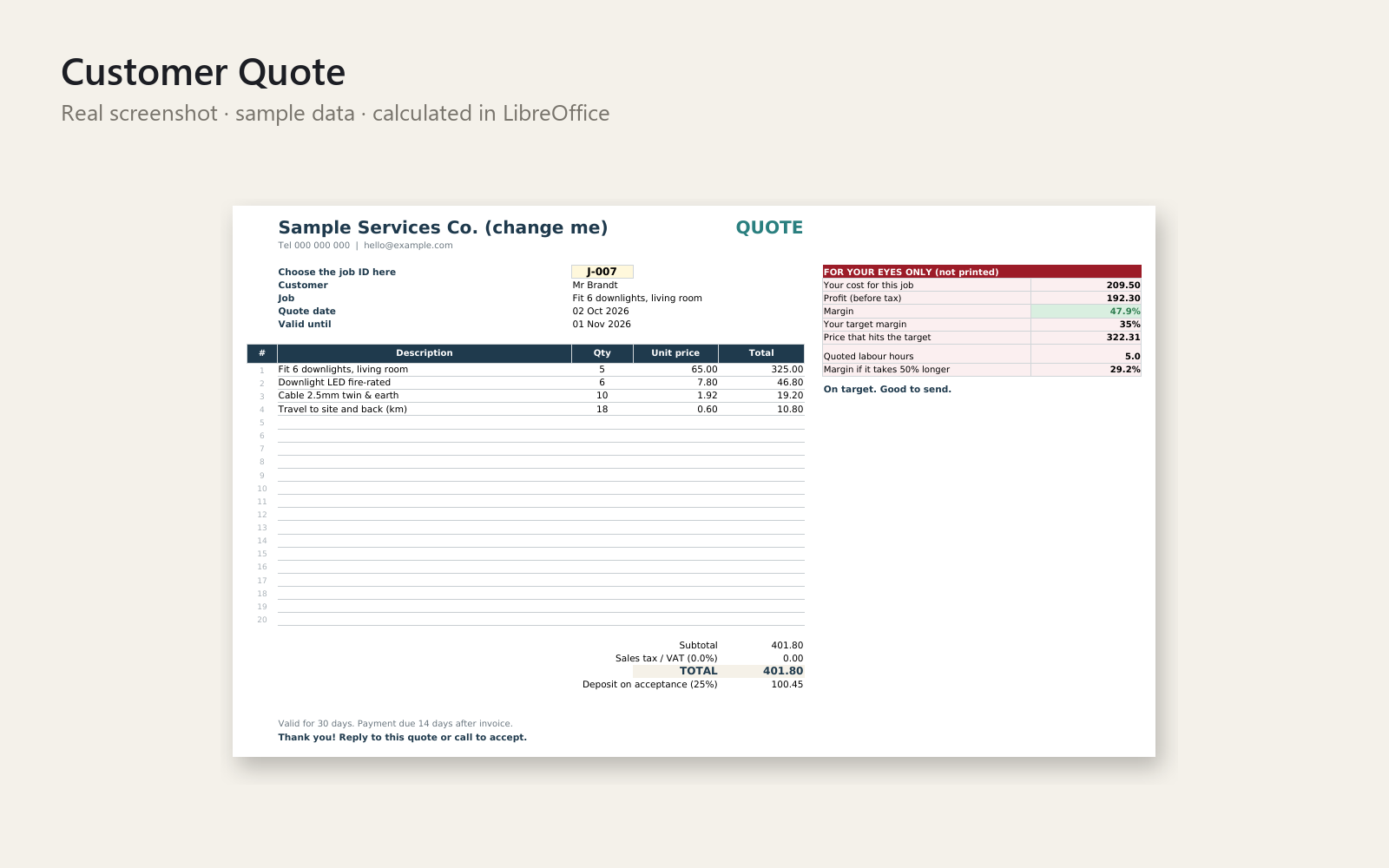Click the unit price 65.00
The height and width of the screenshot is (868, 1389).
[x=704, y=369]
